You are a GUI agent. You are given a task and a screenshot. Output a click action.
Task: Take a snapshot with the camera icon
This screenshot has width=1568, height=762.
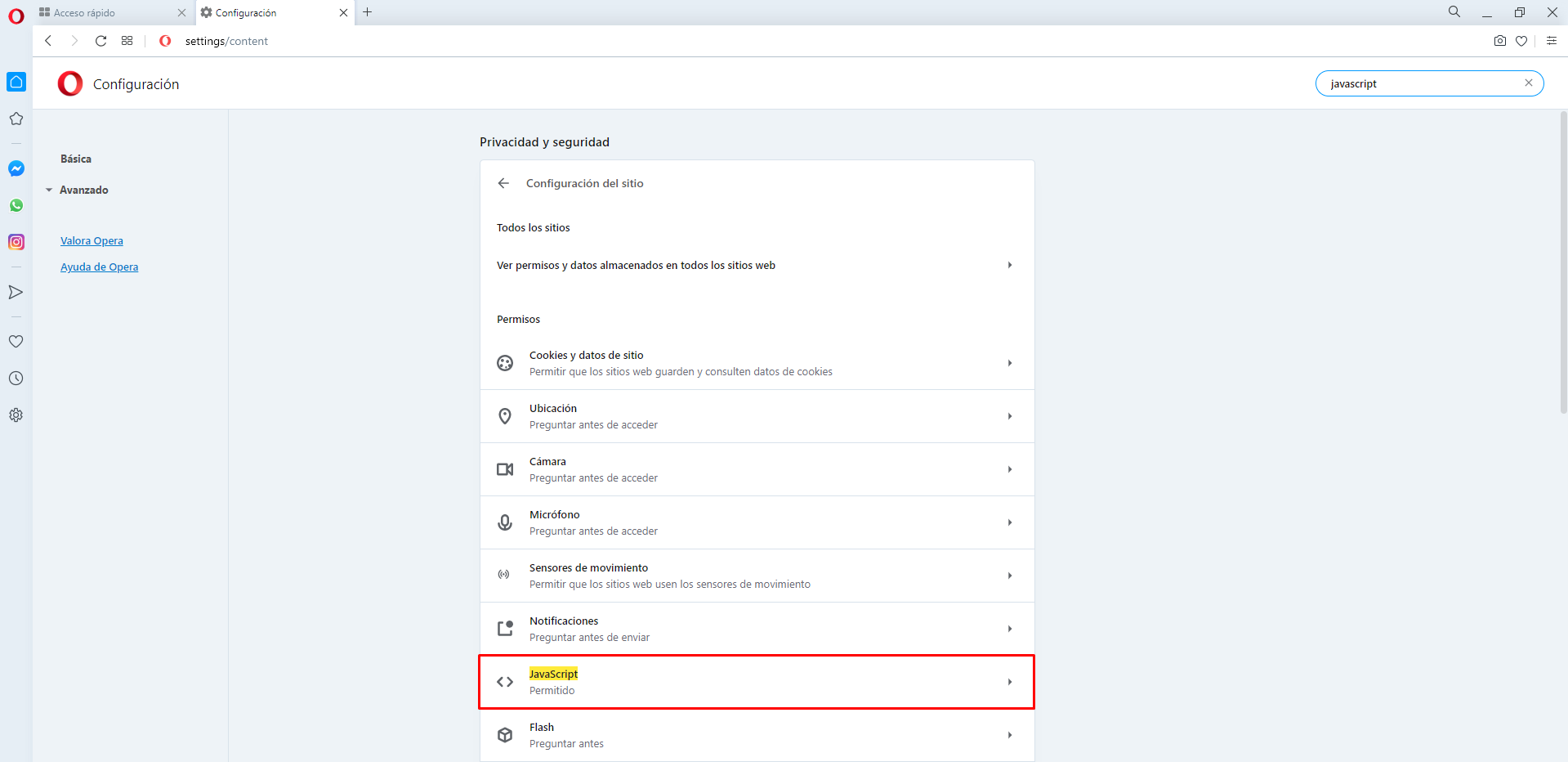[1500, 41]
